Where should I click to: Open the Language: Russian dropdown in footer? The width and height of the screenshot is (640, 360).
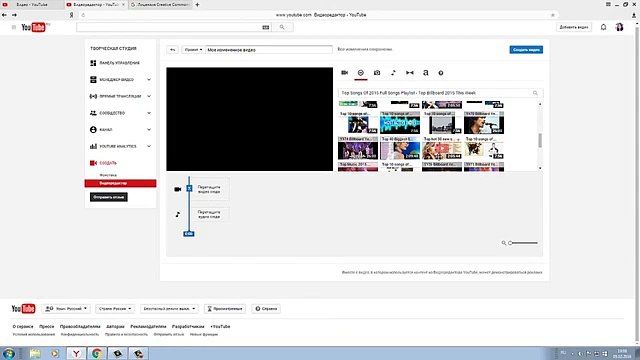click(66, 309)
